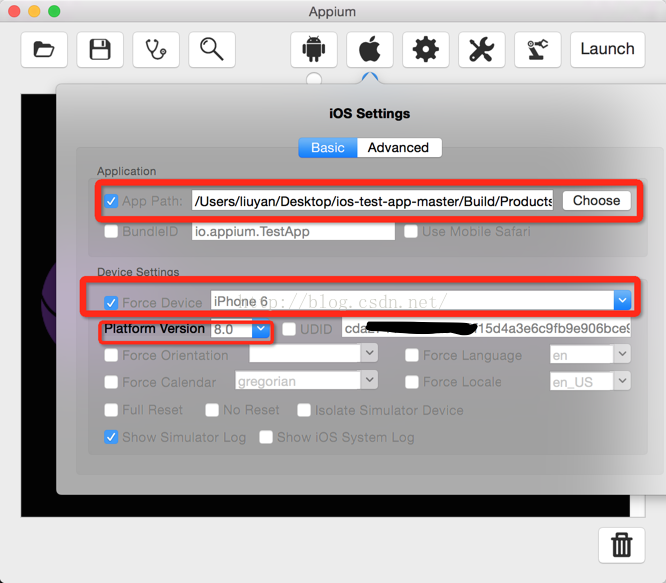Click the UDID text field
This screenshot has width=666, height=583.
[x=486, y=329]
